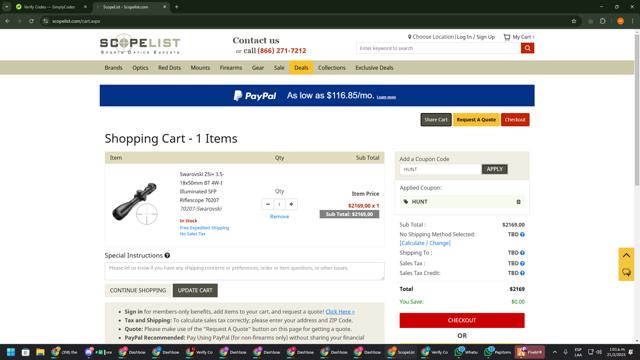
Task: Click the phone number (866) 271-7212
Action: (x=282, y=51)
